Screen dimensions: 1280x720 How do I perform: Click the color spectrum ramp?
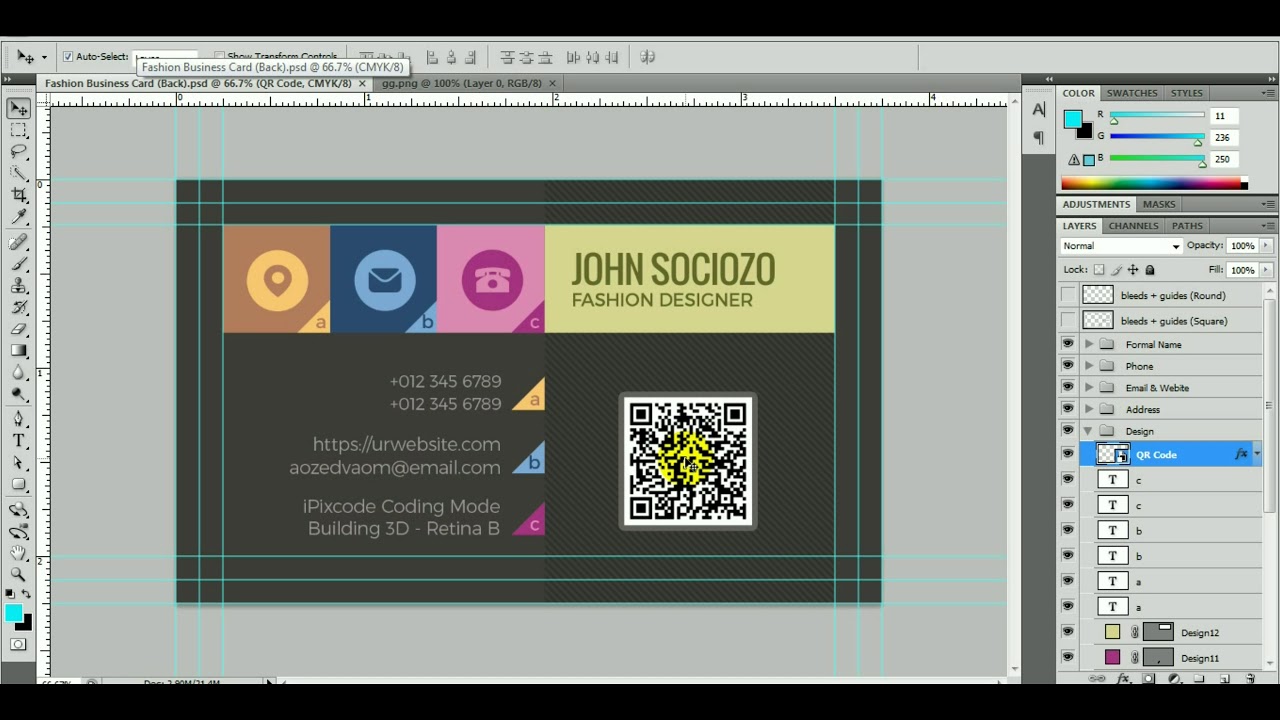[x=1154, y=183]
